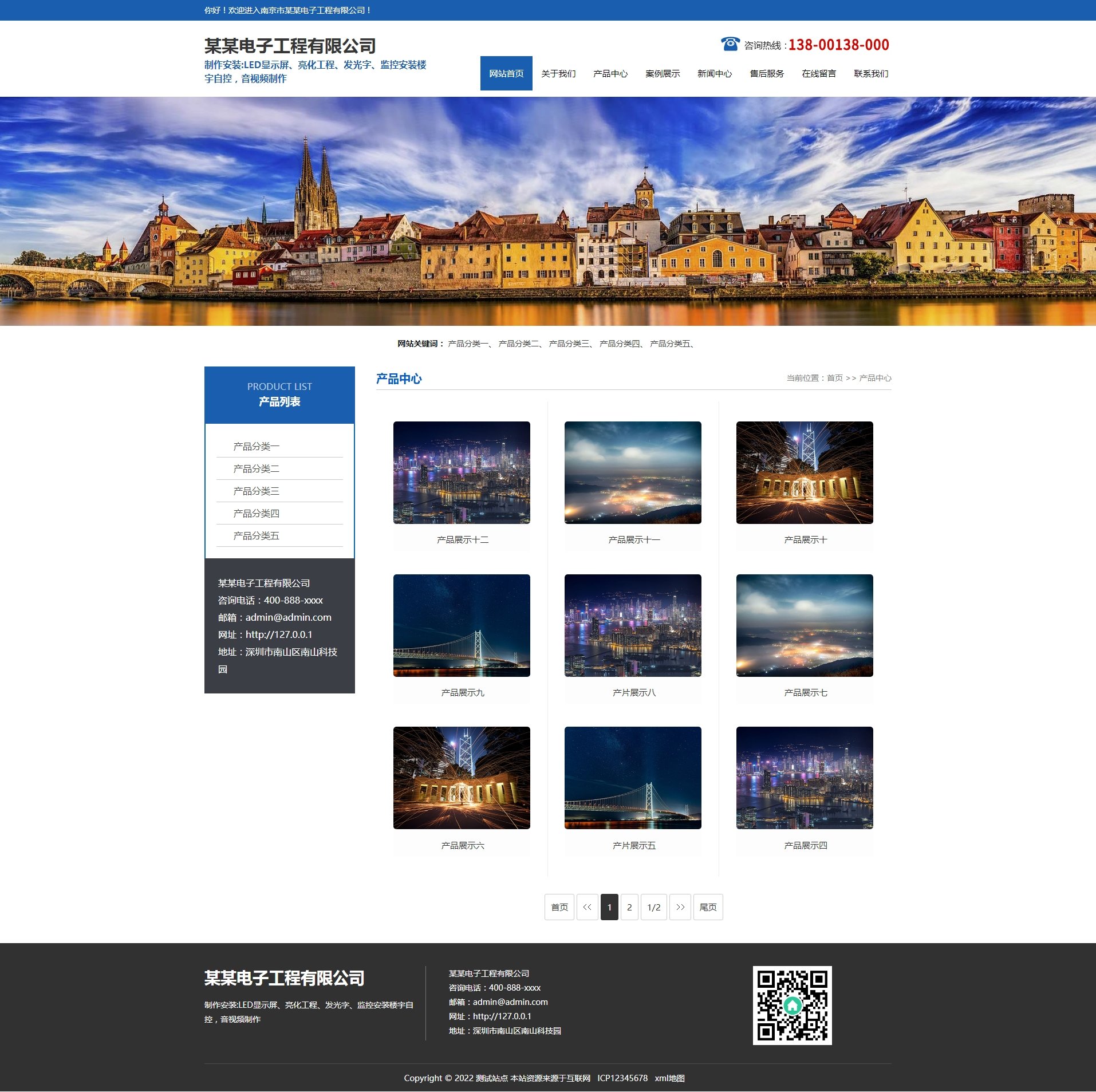Open 网站首页 in navigation bar
This screenshot has height=1092, width=1096.
(506, 73)
